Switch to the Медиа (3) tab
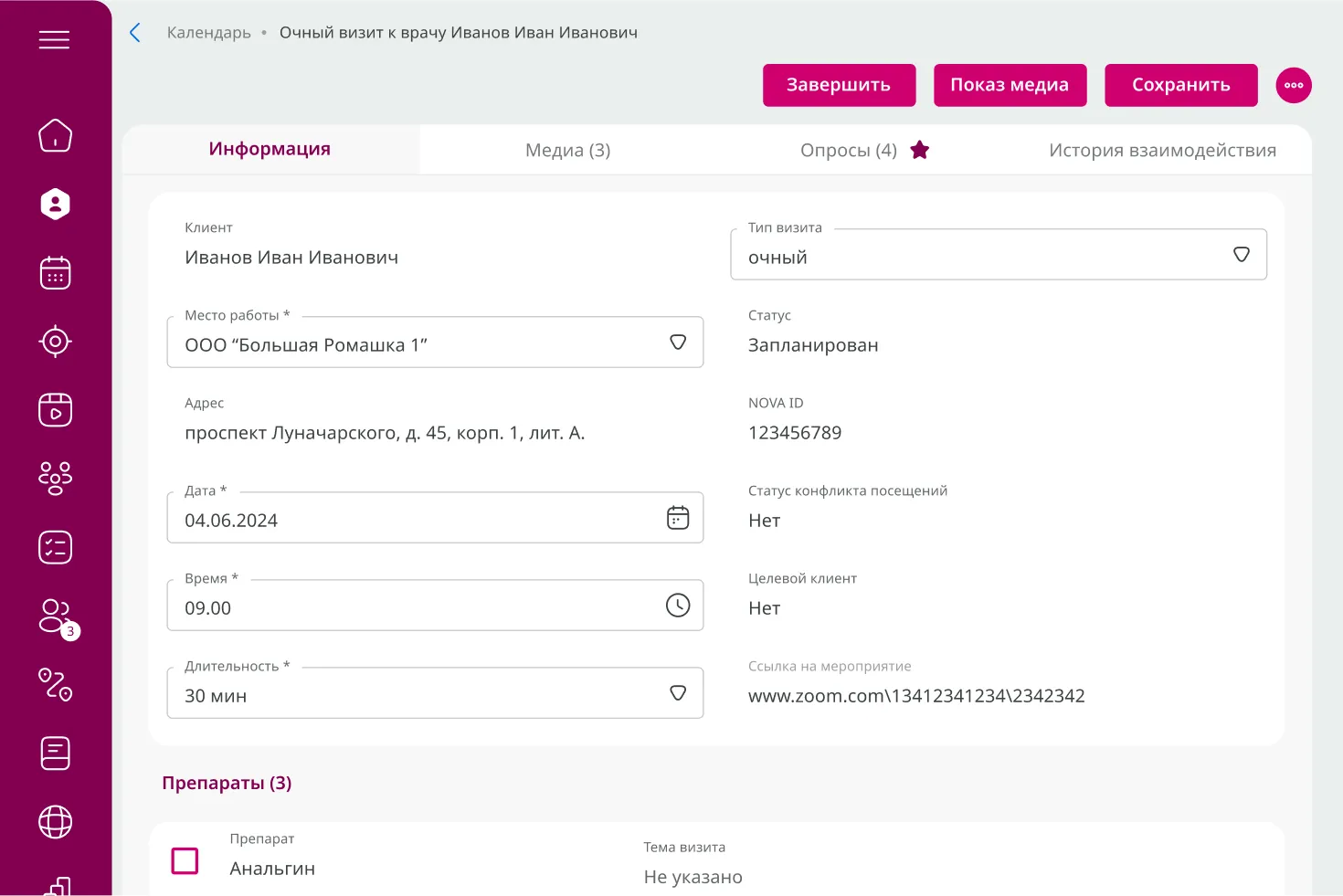1343x896 pixels. 567,151
